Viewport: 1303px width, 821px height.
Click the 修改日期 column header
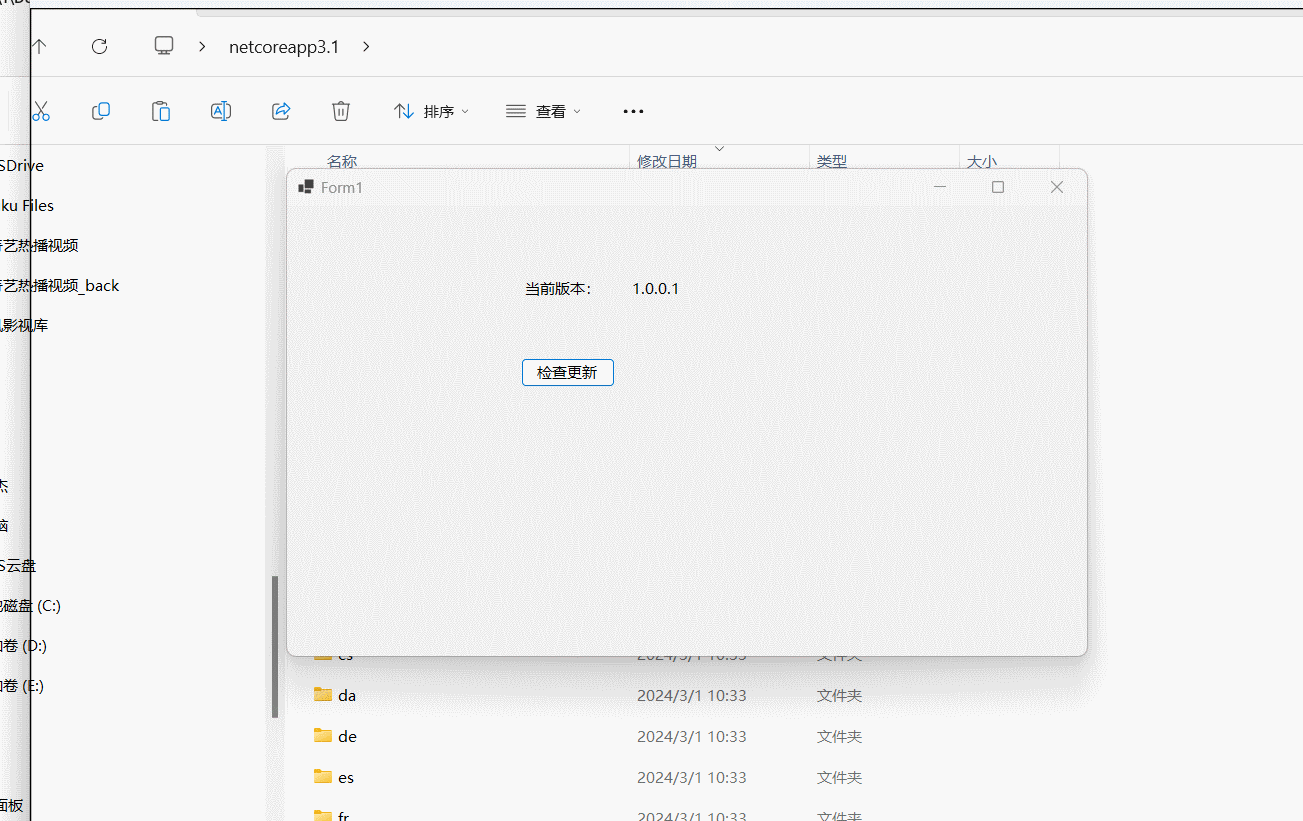[667, 161]
